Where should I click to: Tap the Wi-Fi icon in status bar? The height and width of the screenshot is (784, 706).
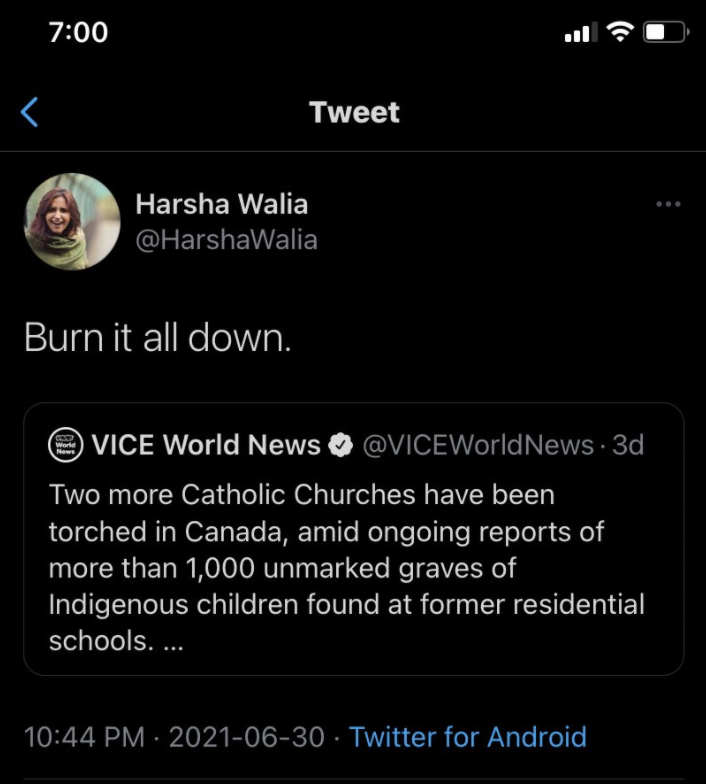click(x=622, y=32)
